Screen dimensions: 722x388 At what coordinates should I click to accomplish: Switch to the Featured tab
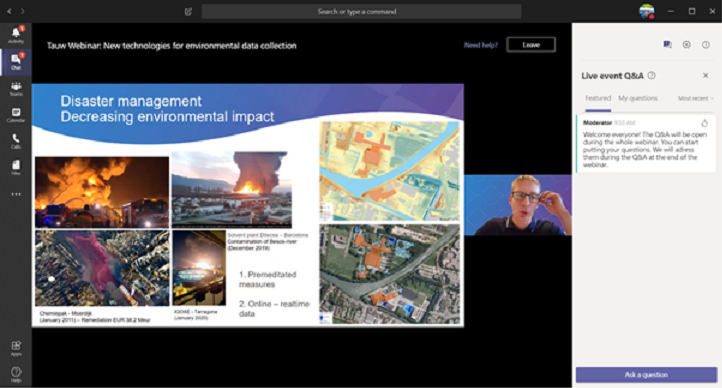598,98
